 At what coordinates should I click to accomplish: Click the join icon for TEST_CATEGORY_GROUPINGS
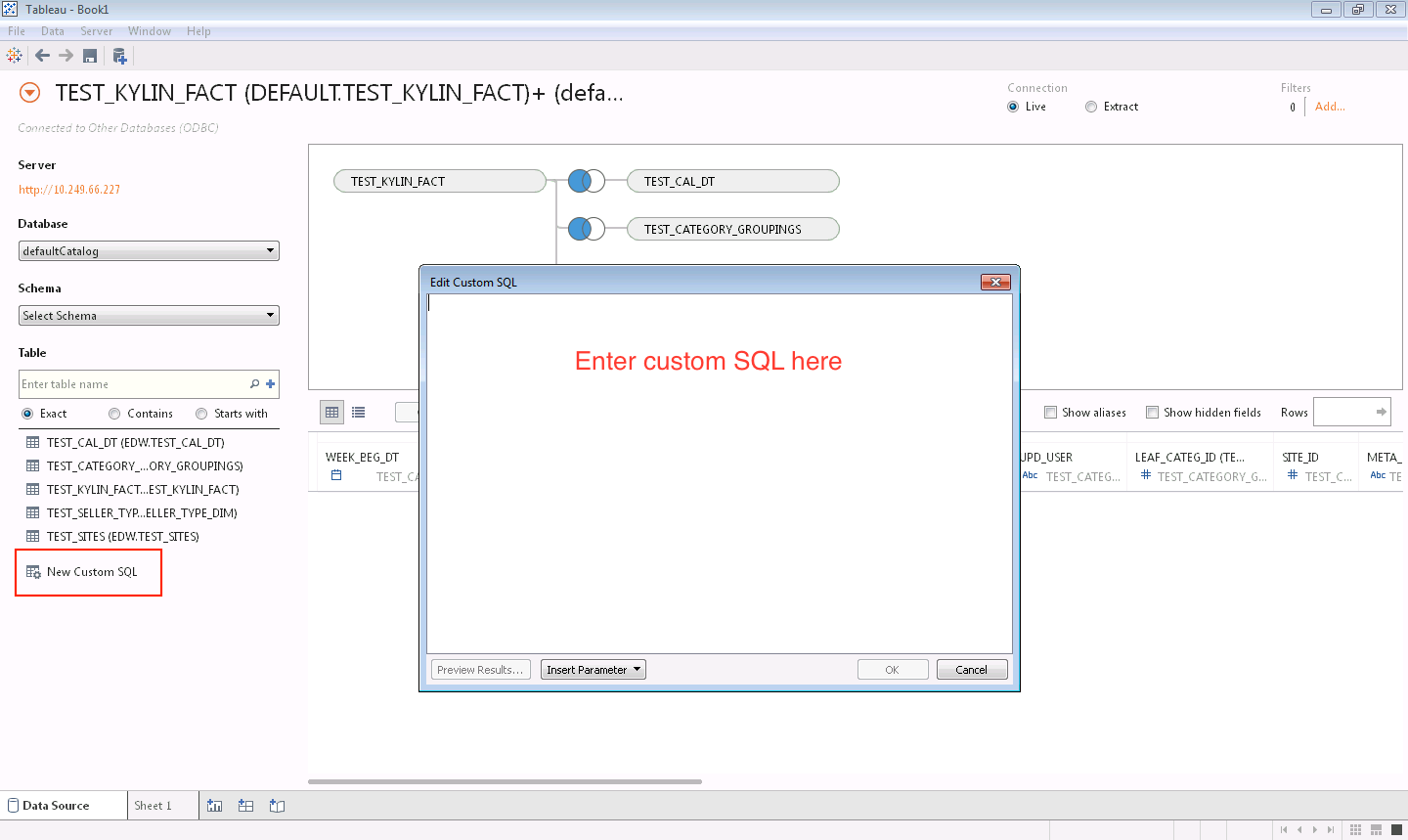(586, 229)
